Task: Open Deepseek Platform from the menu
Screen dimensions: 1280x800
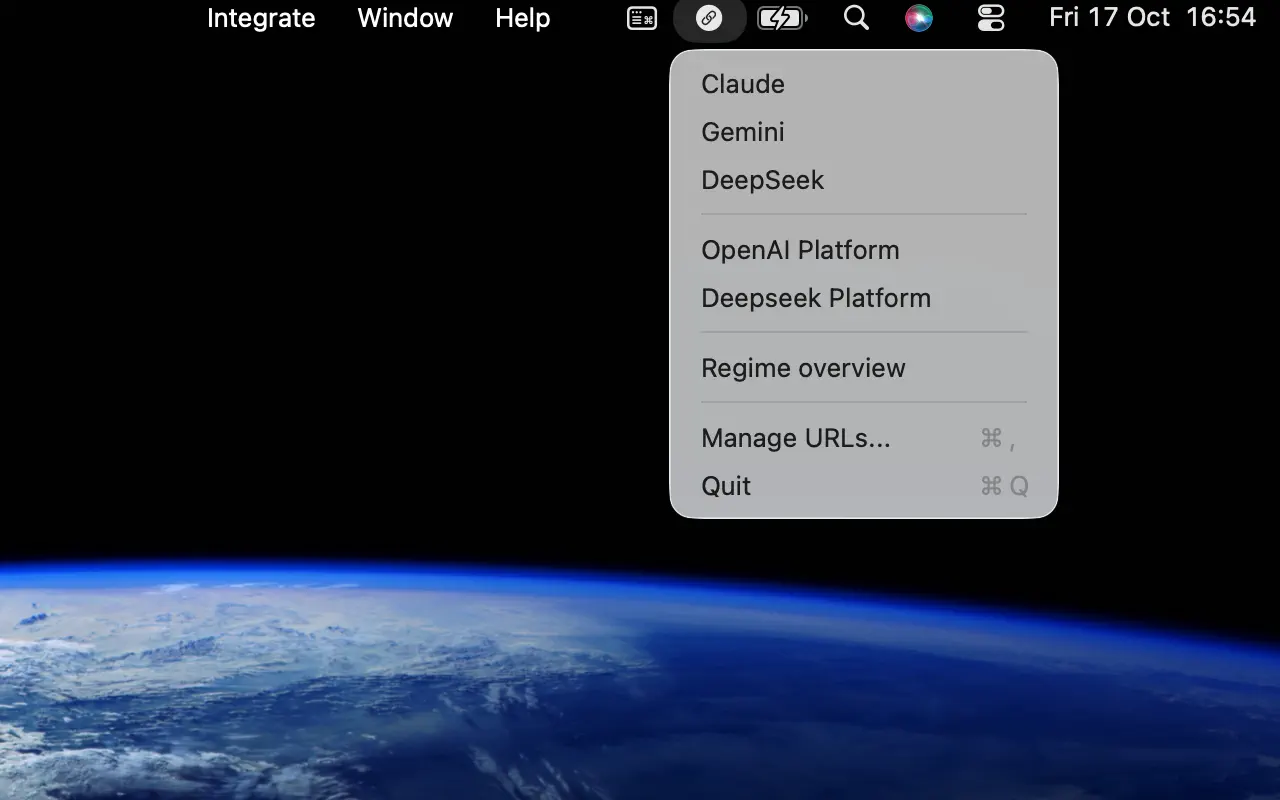Action: point(816,298)
